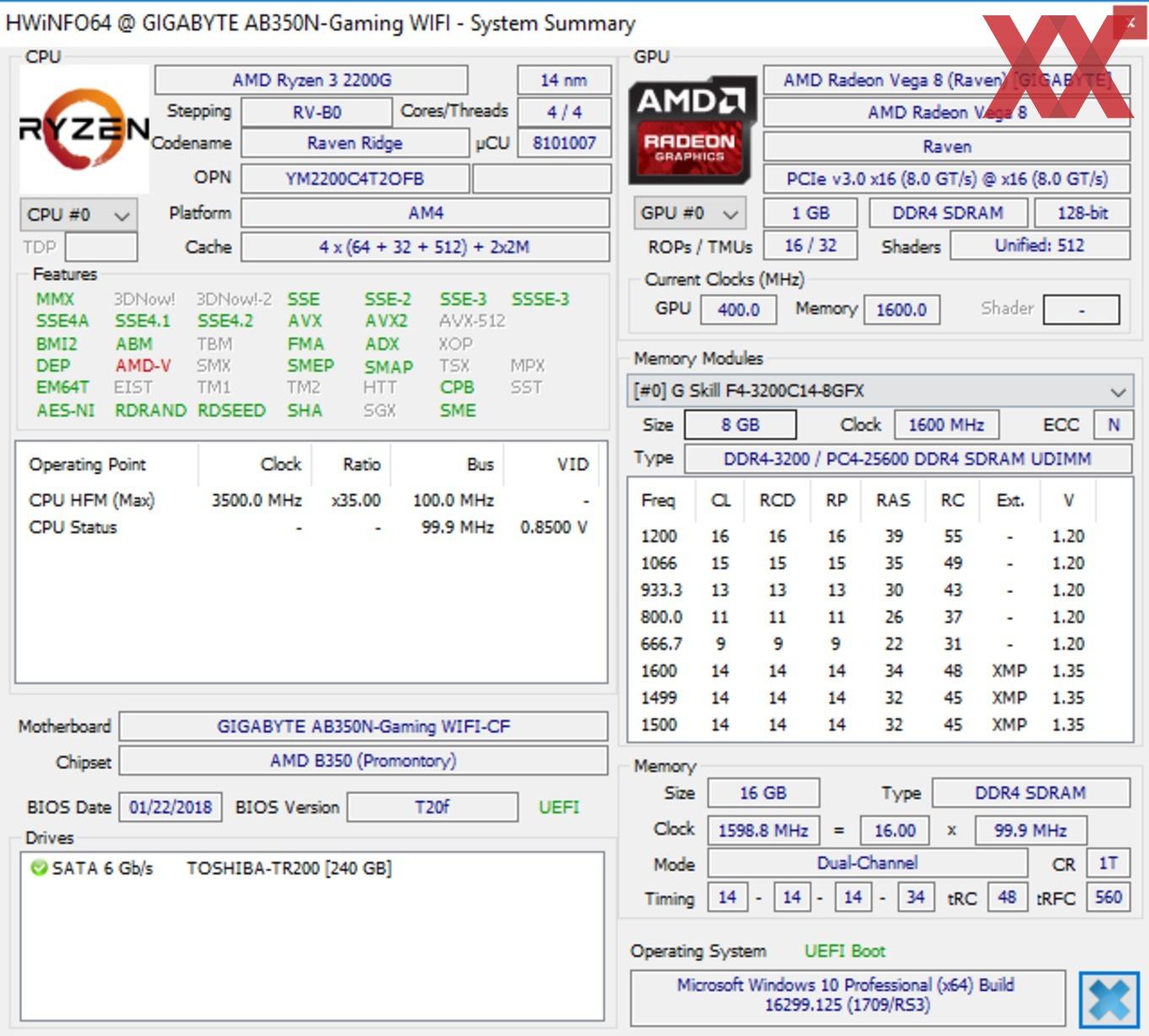Click the 4 / 4 cores/threads value

tap(564, 112)
